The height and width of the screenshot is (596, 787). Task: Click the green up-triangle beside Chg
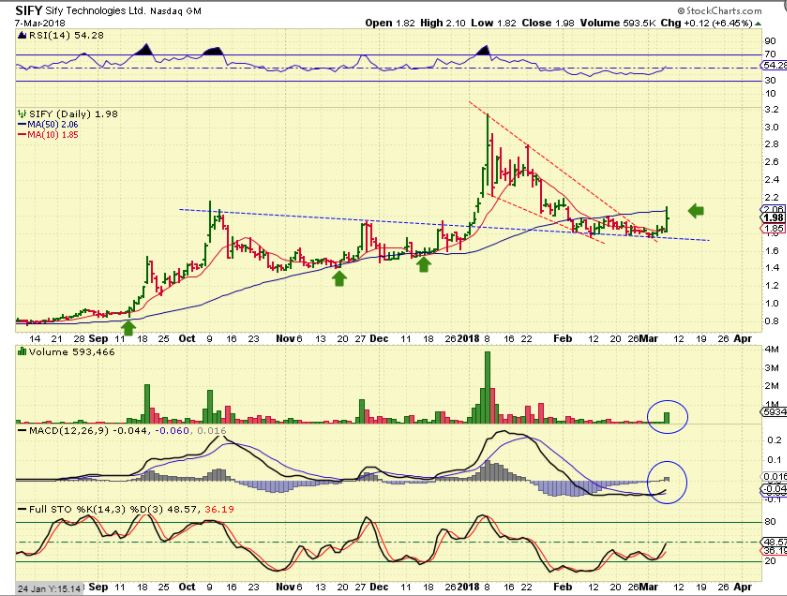coord(758,24)
